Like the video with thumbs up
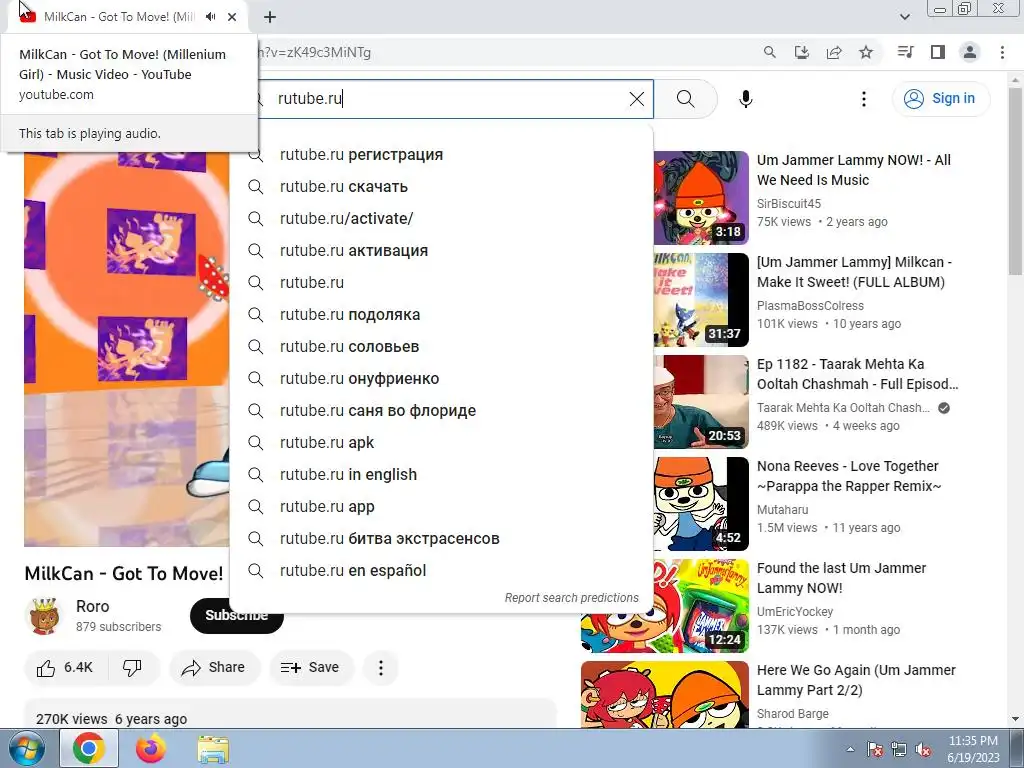The image size is (1024, 768). (65, 667)
